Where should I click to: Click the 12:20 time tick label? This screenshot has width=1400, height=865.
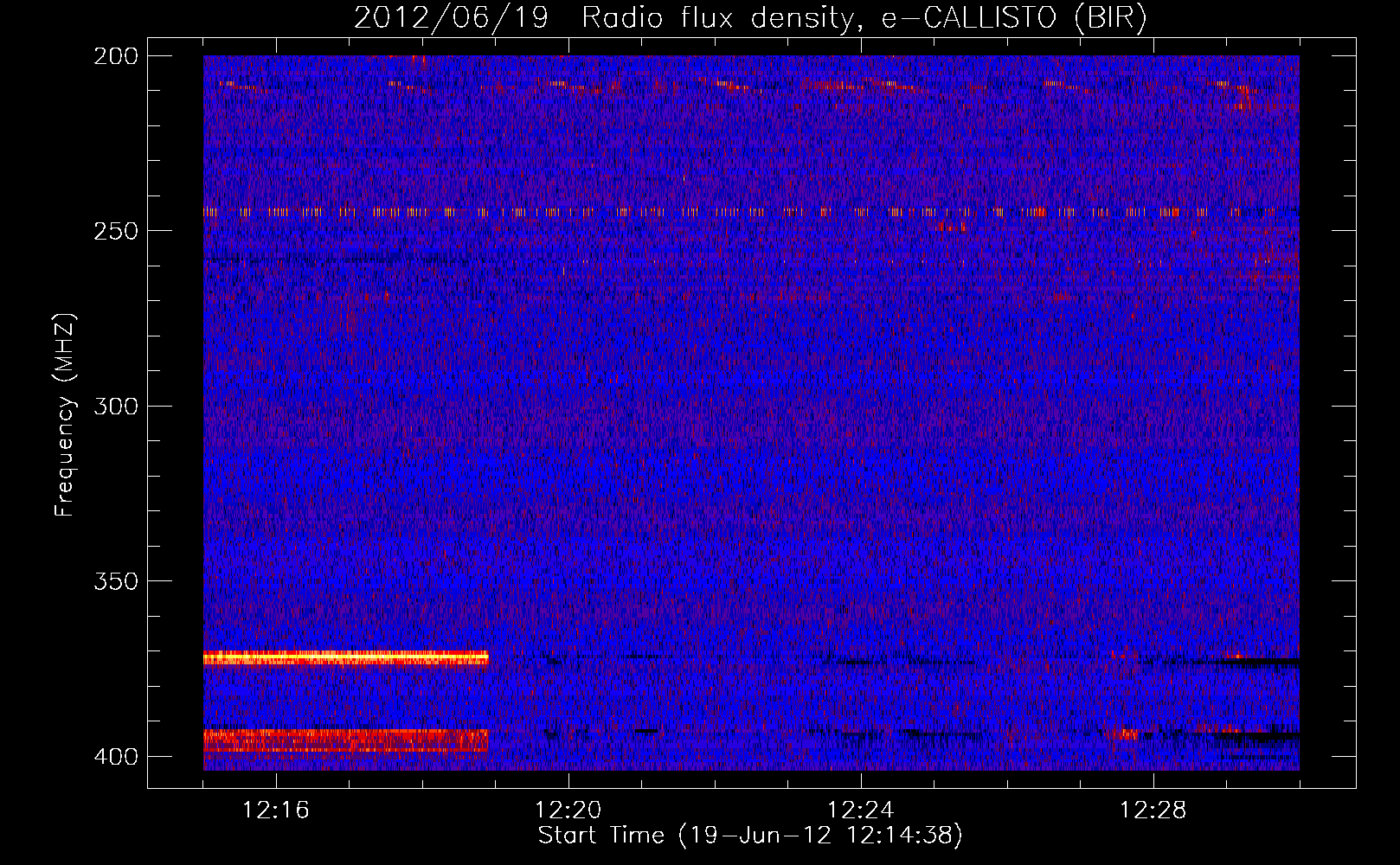(x=568, y=811)
